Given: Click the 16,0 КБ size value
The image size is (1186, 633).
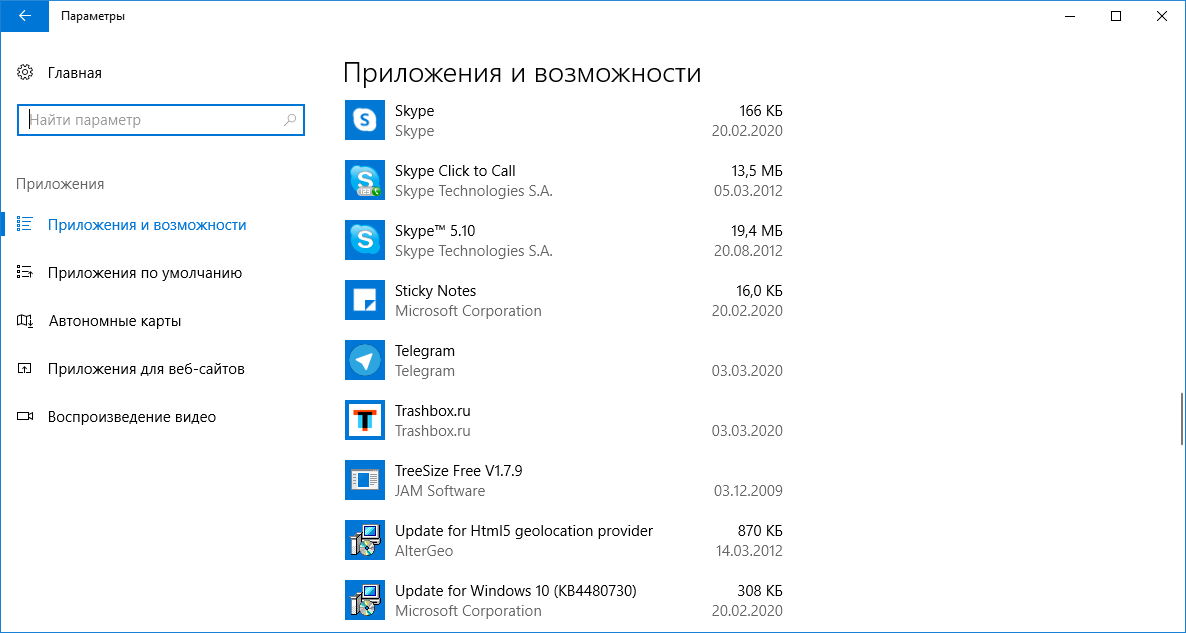Looking at the screenshot, I should click(x=759, y=290).
